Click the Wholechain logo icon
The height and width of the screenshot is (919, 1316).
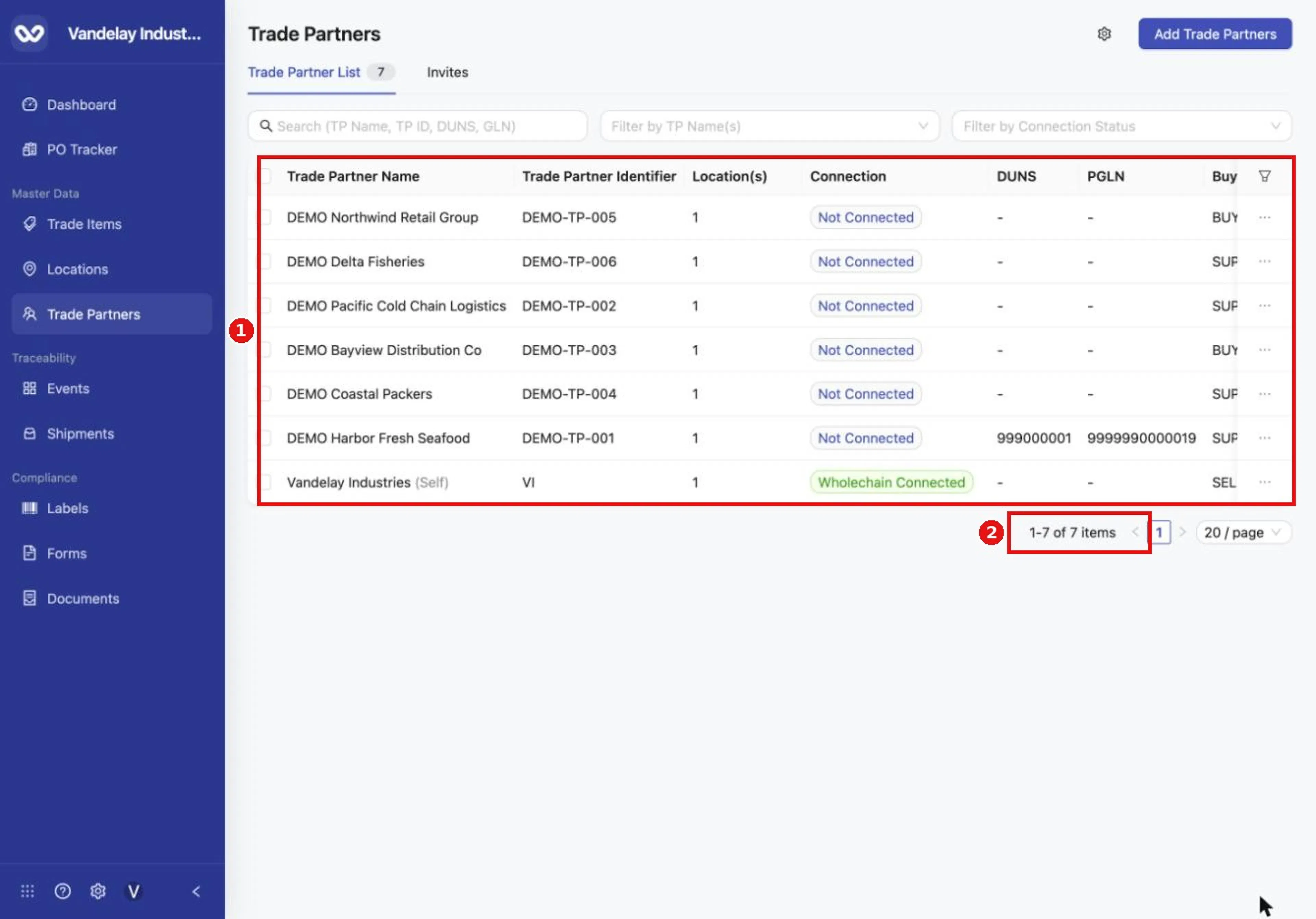29,33
